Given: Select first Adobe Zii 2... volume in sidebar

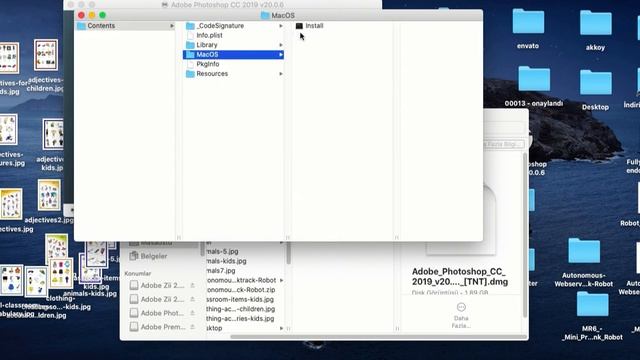Looking at the screenshot, I should (x=162, y=285).
